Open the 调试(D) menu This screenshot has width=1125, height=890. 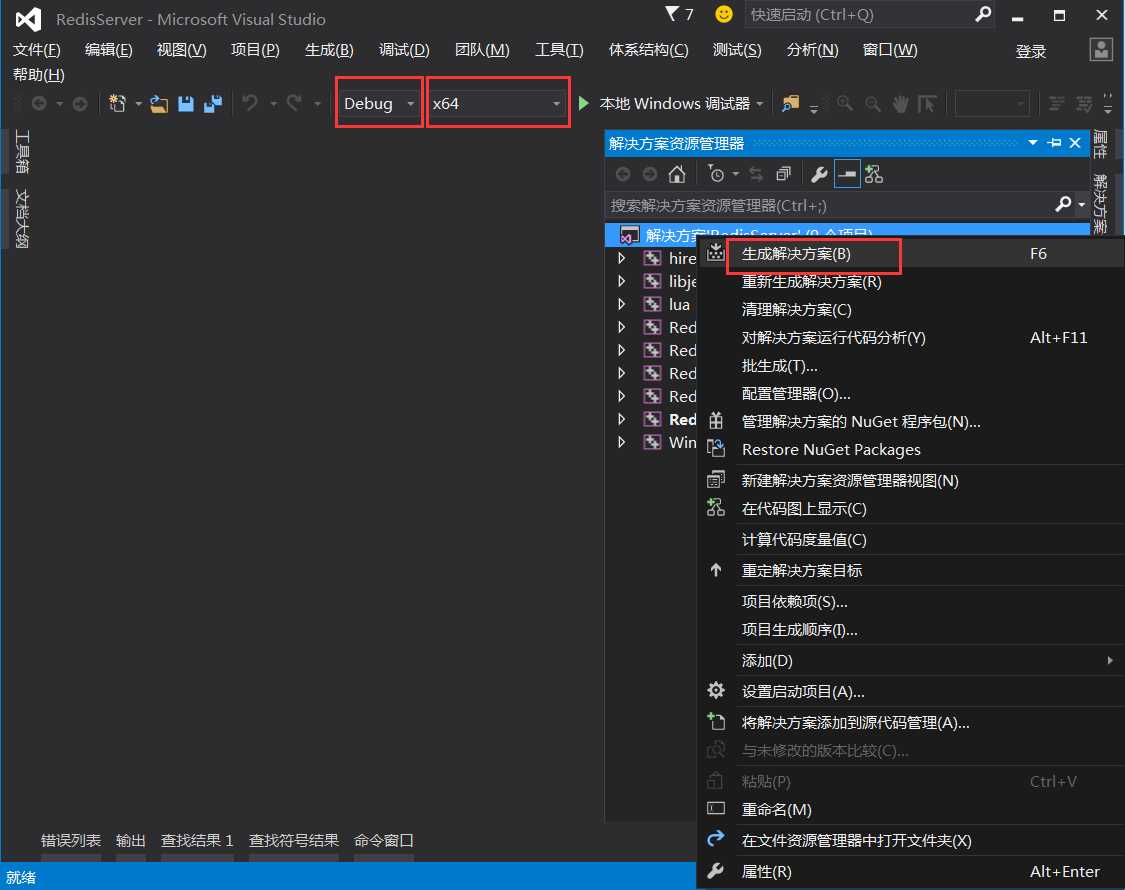coord(404,50)
